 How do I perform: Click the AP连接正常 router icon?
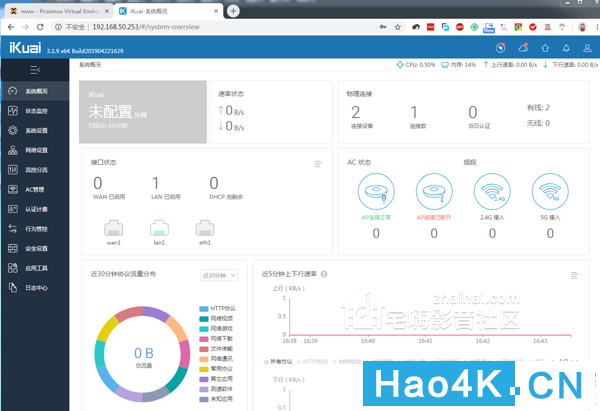376,191
